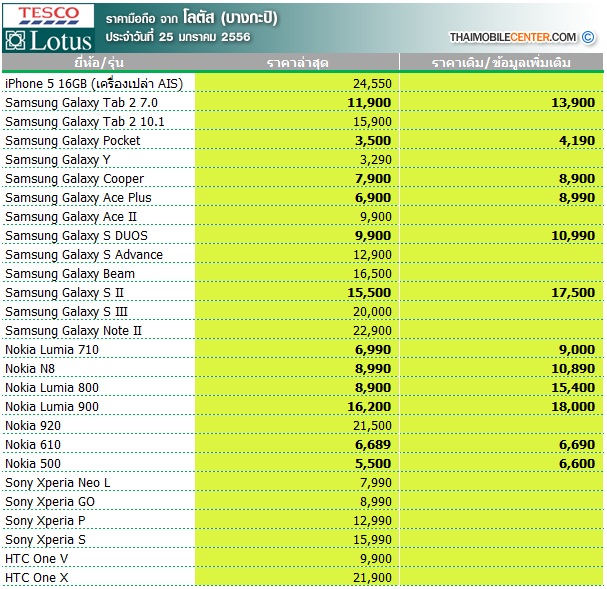
Task: Click the latest price 6,689
Action: (373, 444)
